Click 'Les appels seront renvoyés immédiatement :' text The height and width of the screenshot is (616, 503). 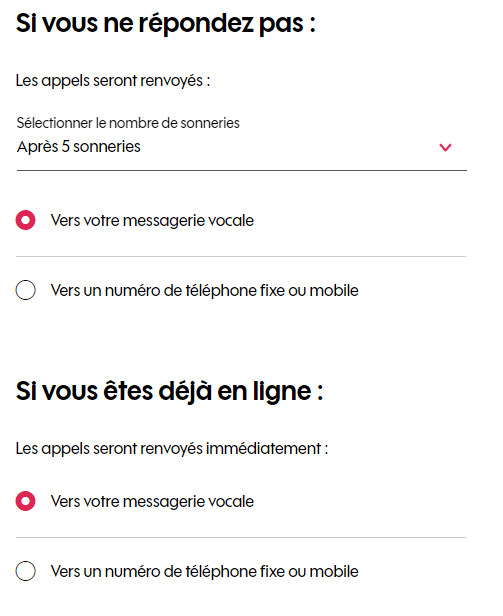172,449
